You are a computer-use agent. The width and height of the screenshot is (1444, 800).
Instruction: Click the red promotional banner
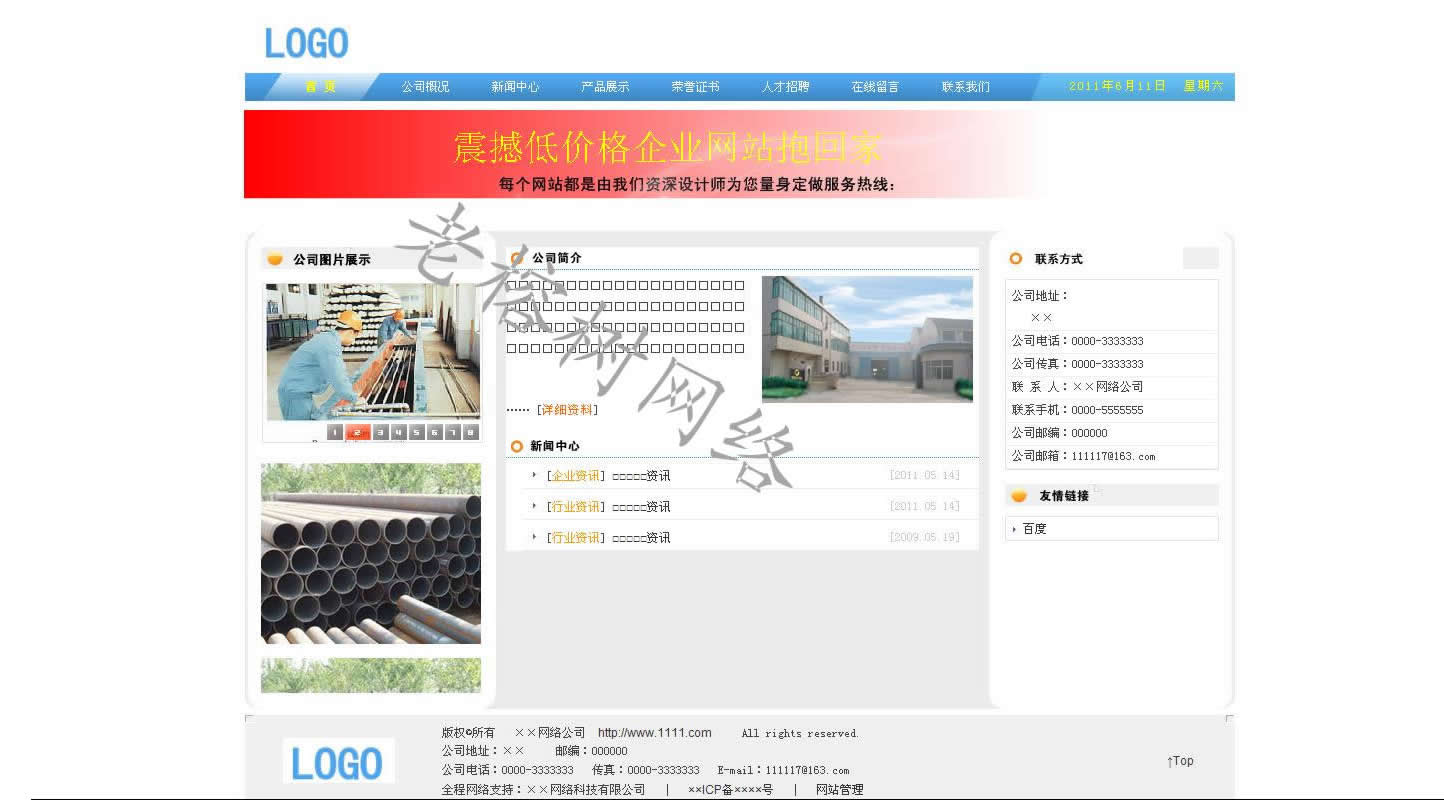point(645,154)
